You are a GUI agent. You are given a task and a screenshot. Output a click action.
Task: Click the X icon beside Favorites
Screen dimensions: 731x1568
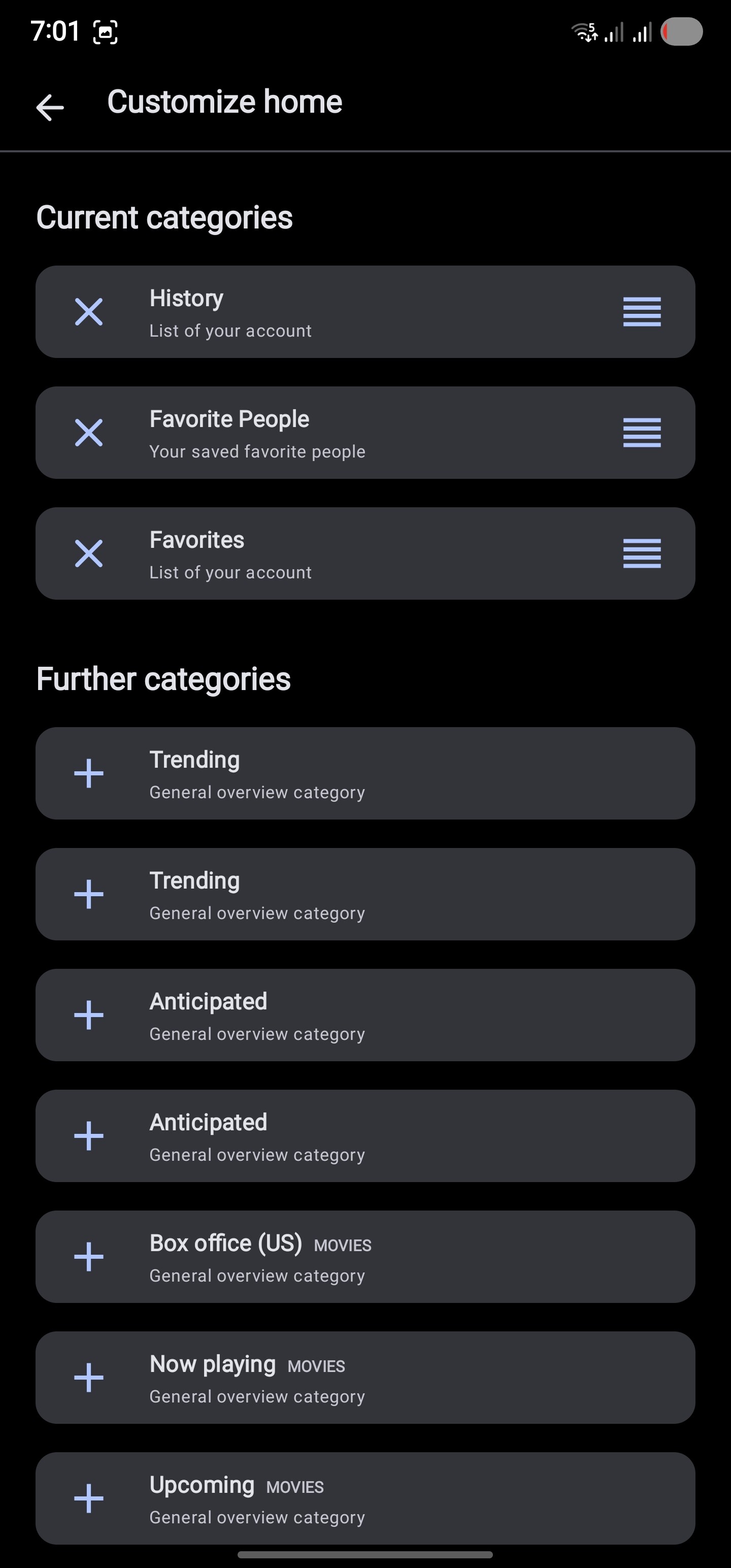pyautogui.click(x=89, y=553)
